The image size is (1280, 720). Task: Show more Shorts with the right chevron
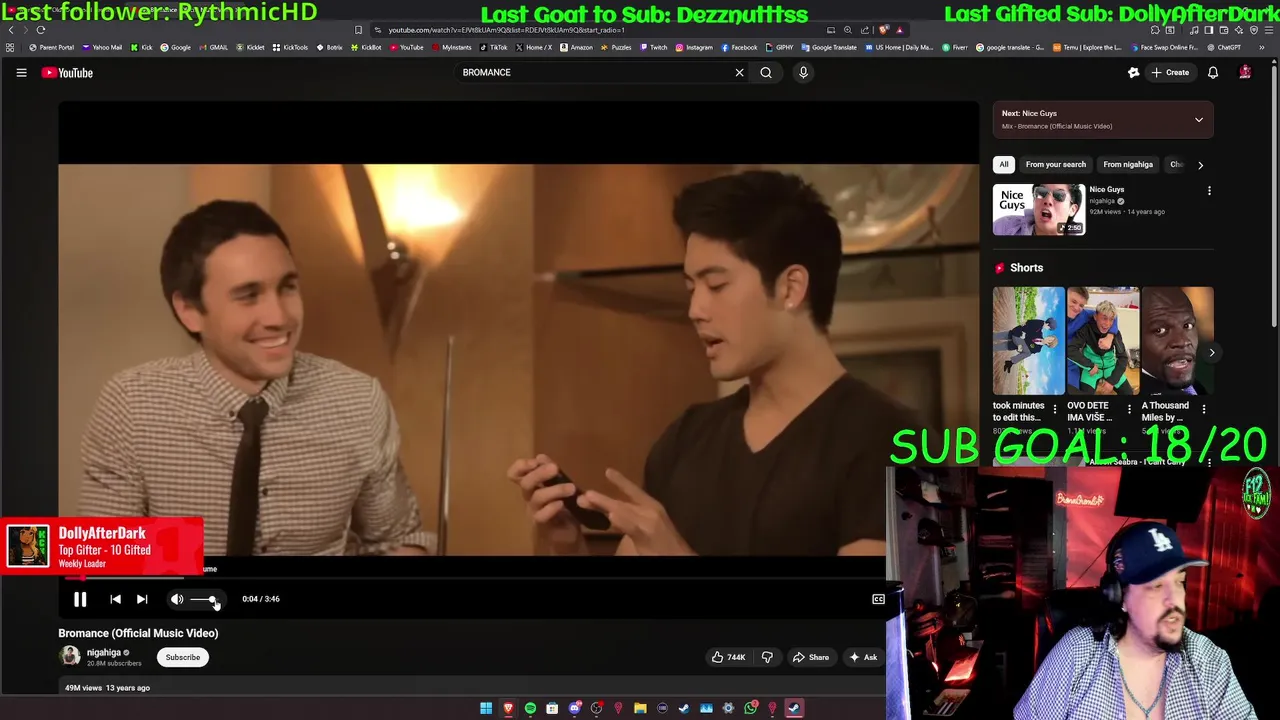coord(1211,352)
